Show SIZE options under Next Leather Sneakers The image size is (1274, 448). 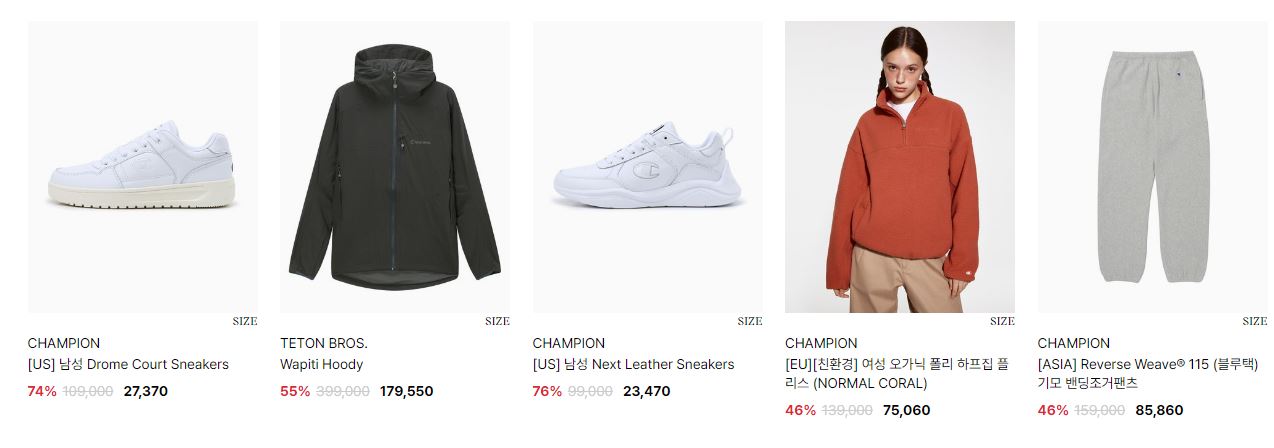coord(750,321)
